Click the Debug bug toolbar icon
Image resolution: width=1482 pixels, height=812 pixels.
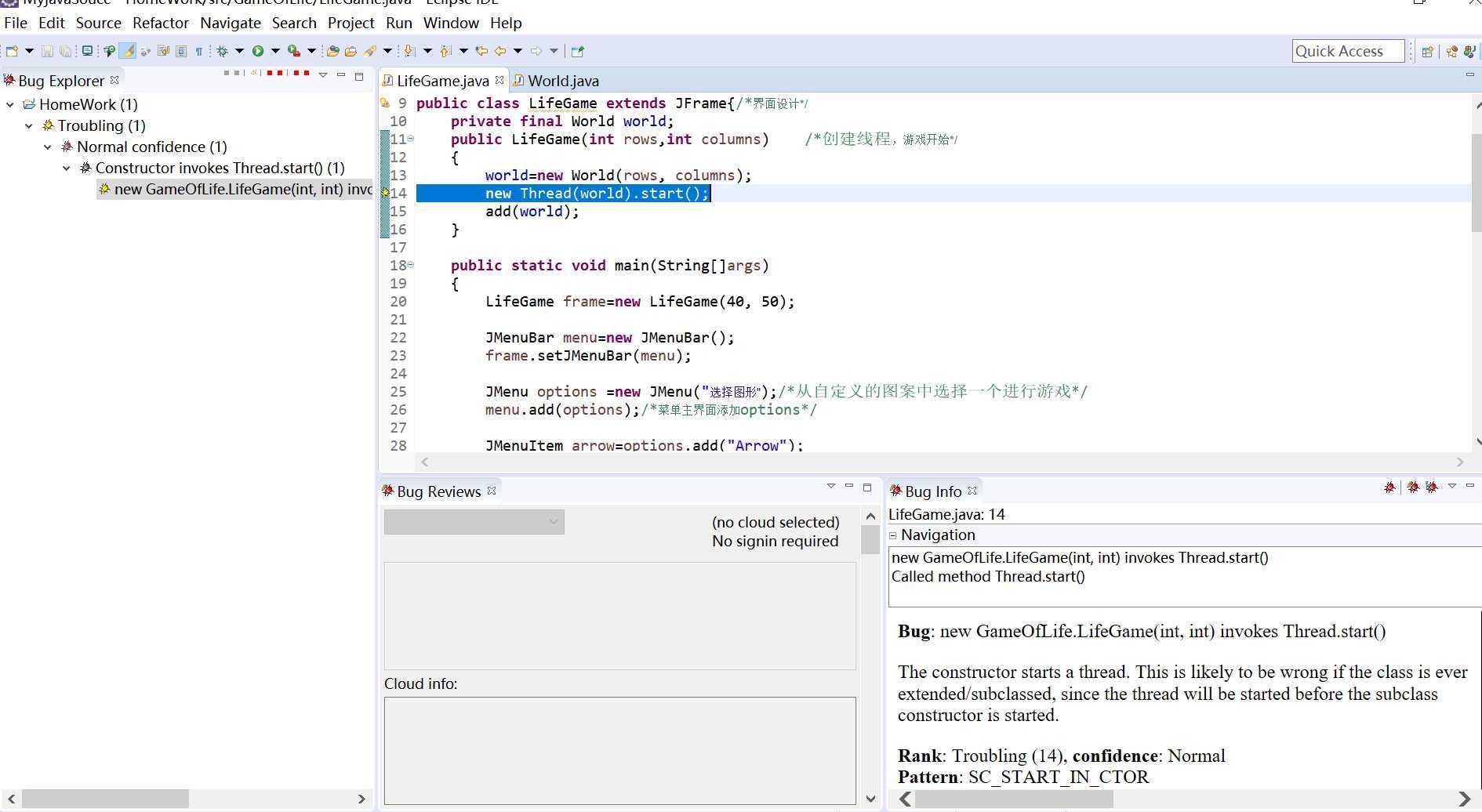[223, 51]
